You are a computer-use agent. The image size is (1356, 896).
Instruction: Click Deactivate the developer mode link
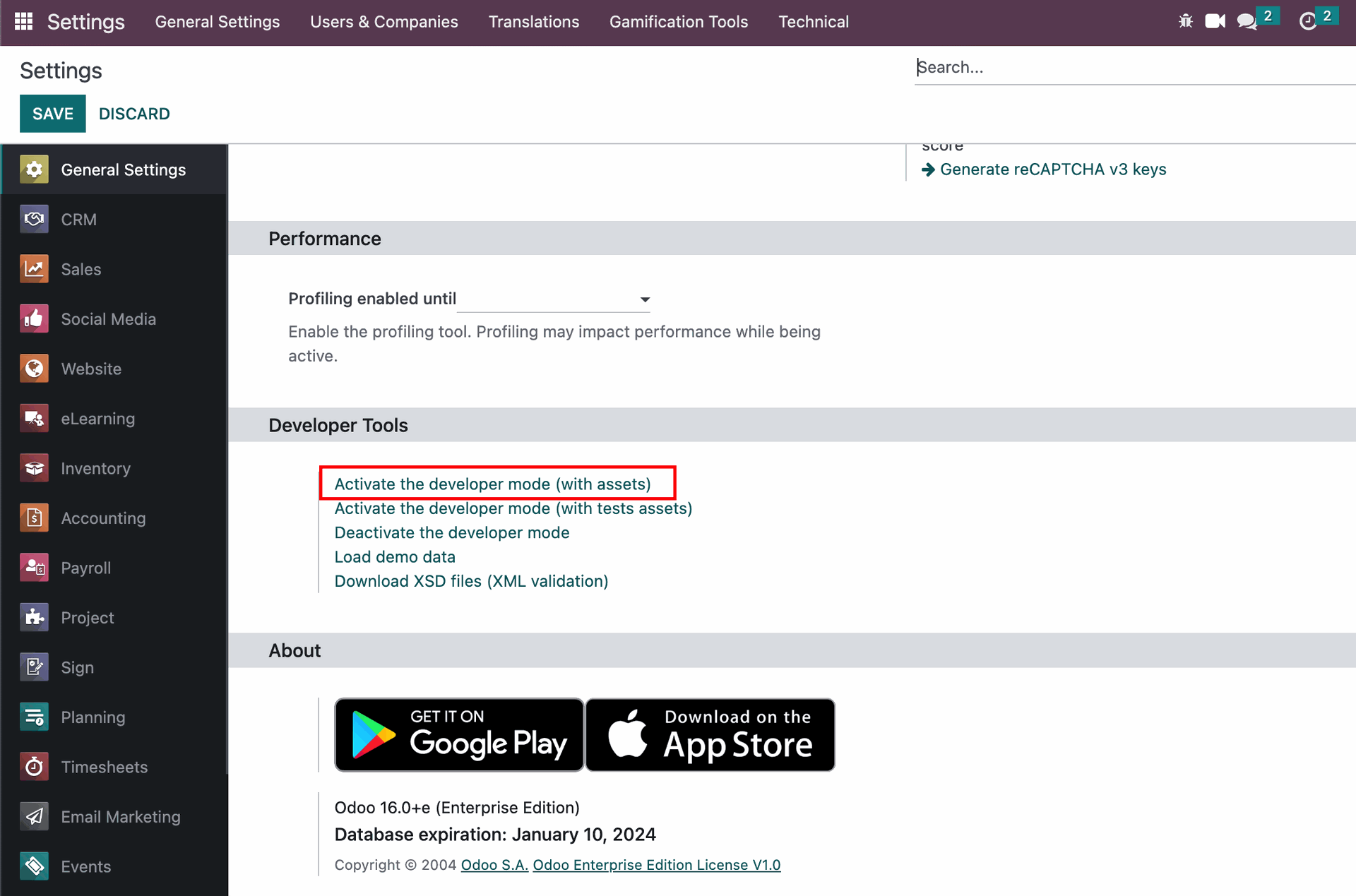tap(452, 532)
